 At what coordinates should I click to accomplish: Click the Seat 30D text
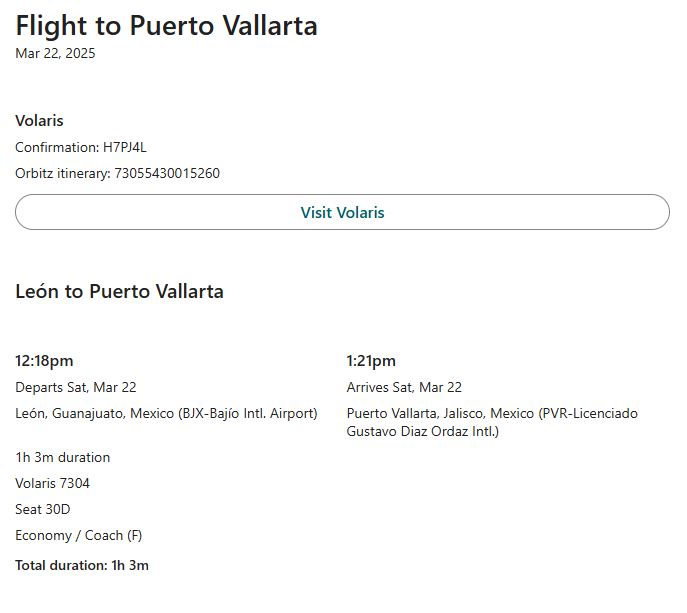[43, 509]
